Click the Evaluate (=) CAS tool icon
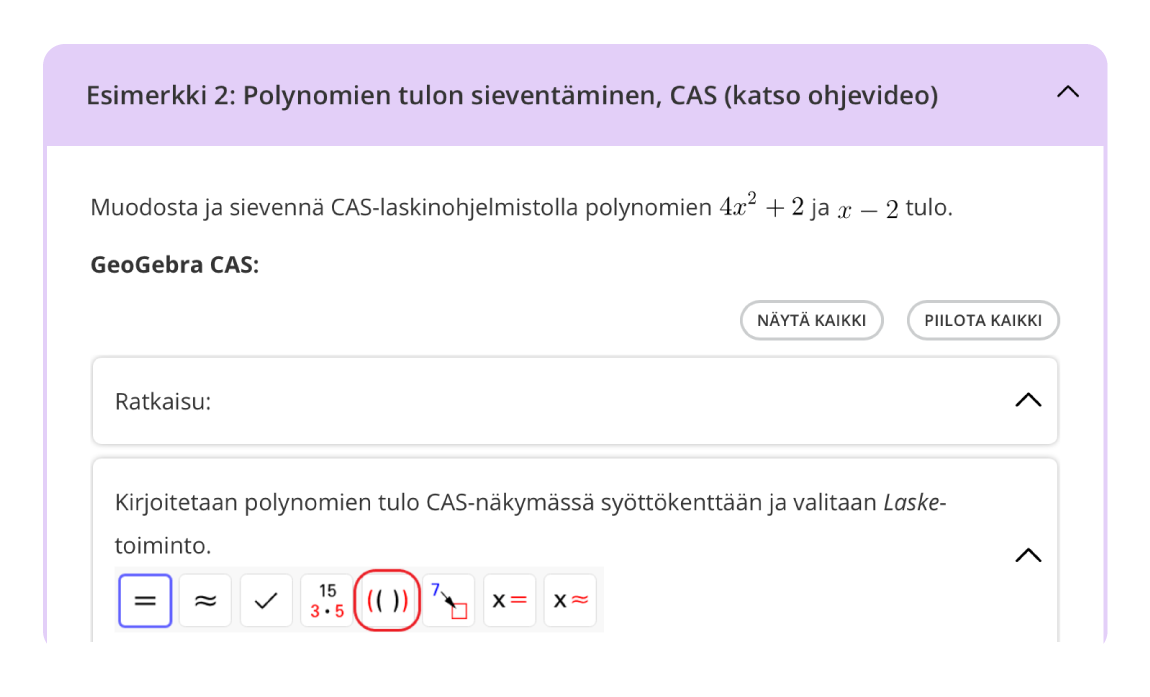 (145, 601)
